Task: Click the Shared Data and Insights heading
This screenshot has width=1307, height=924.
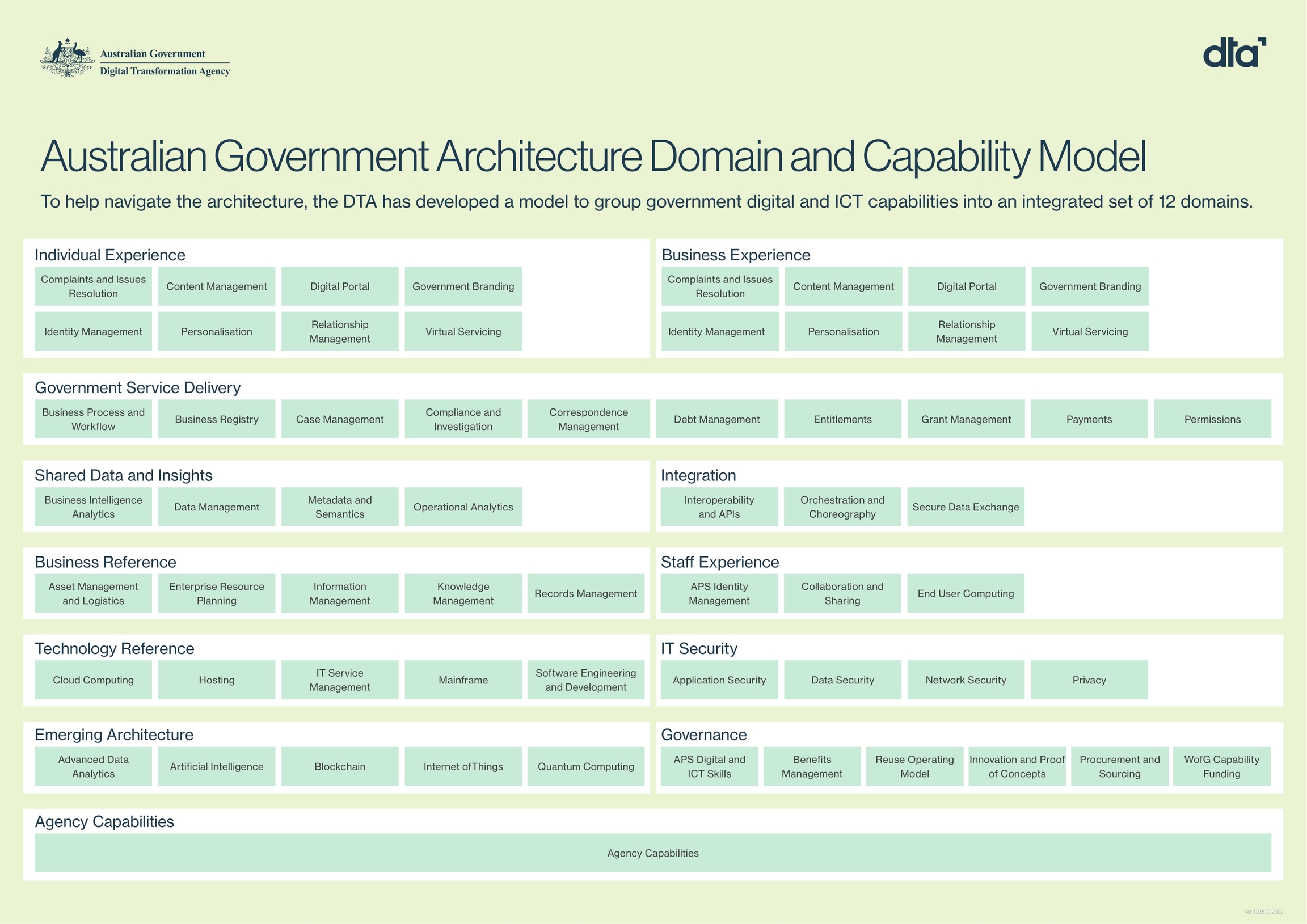Action: click(124, 475)
